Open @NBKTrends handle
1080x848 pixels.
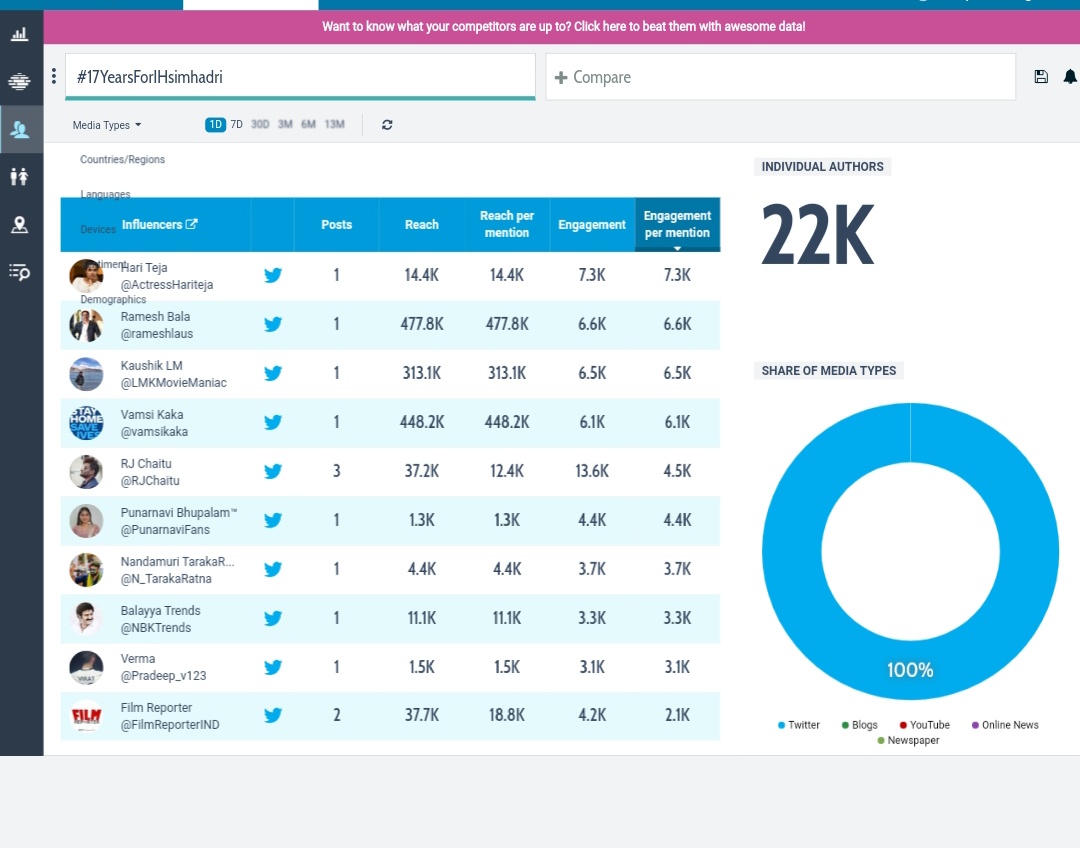pyautogui.click(x=156, y=628)
